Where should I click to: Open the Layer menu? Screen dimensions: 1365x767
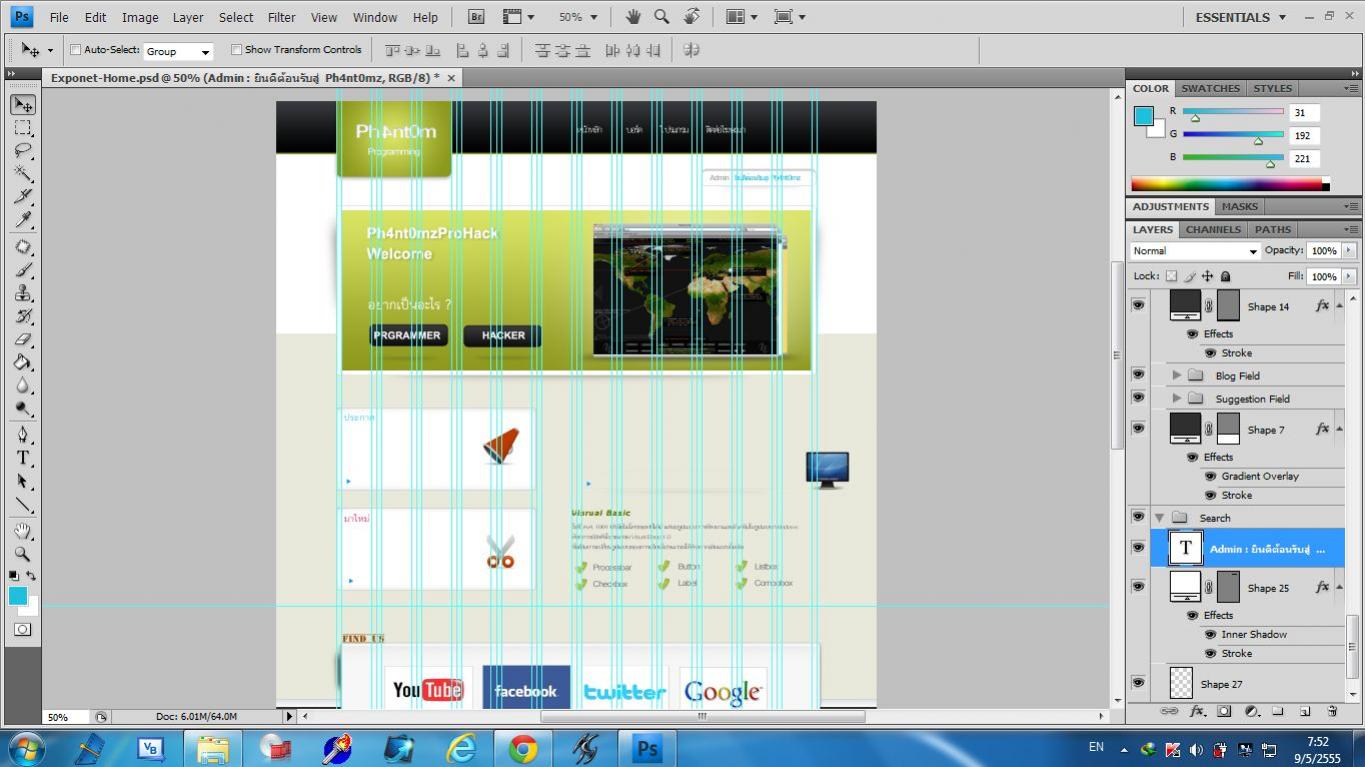(x=188, y=17)
